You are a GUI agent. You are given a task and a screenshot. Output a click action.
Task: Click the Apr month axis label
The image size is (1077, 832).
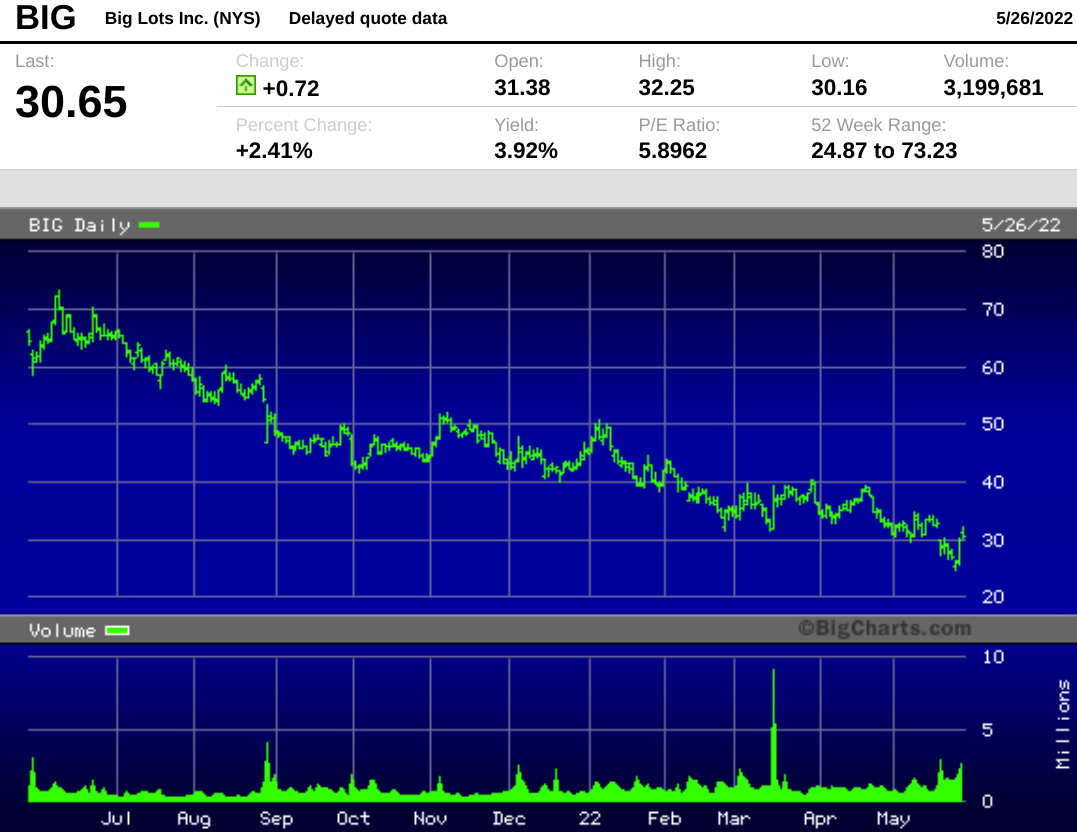pos(820,819)
